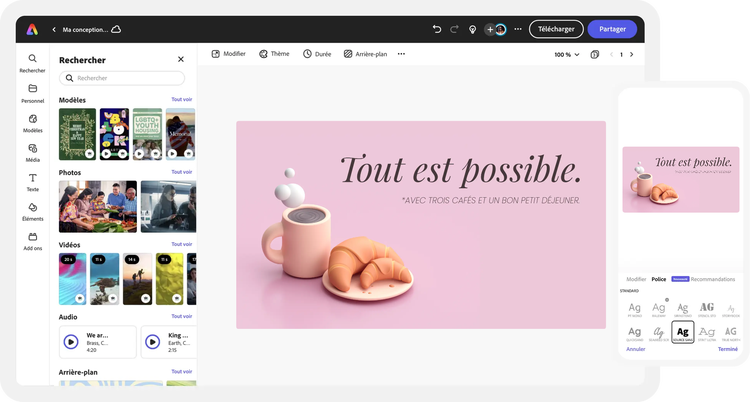Click the Télécharger button

click(556, 29)
